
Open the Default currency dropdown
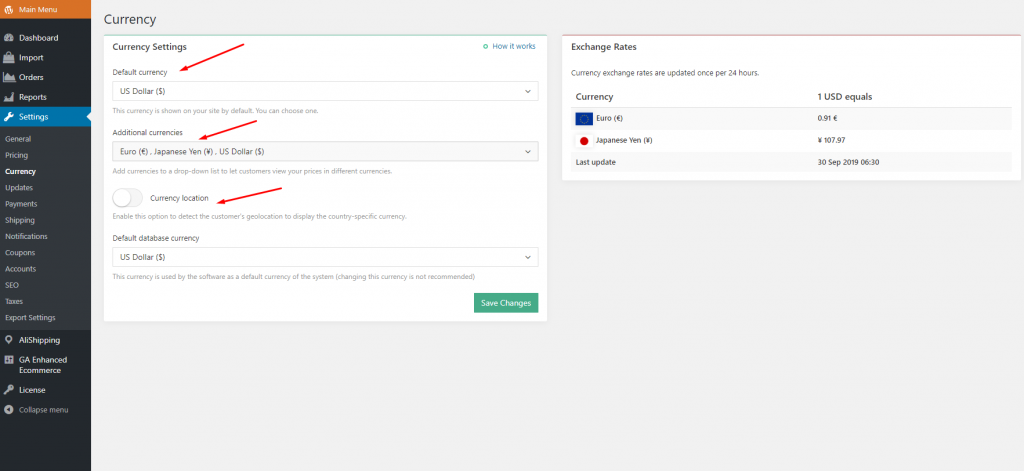(x=325, y=92)
